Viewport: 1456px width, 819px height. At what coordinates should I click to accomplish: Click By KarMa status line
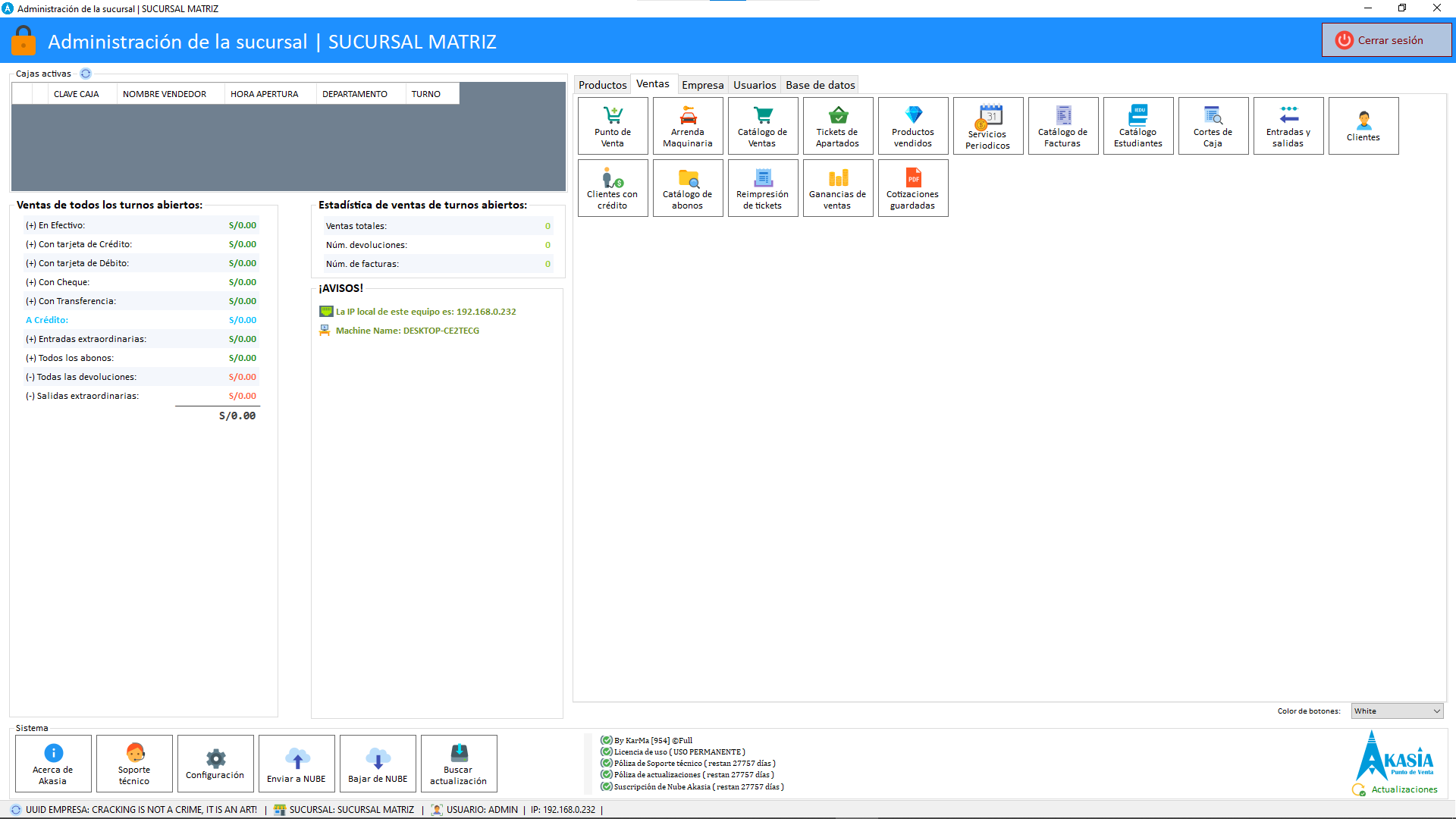653,741
